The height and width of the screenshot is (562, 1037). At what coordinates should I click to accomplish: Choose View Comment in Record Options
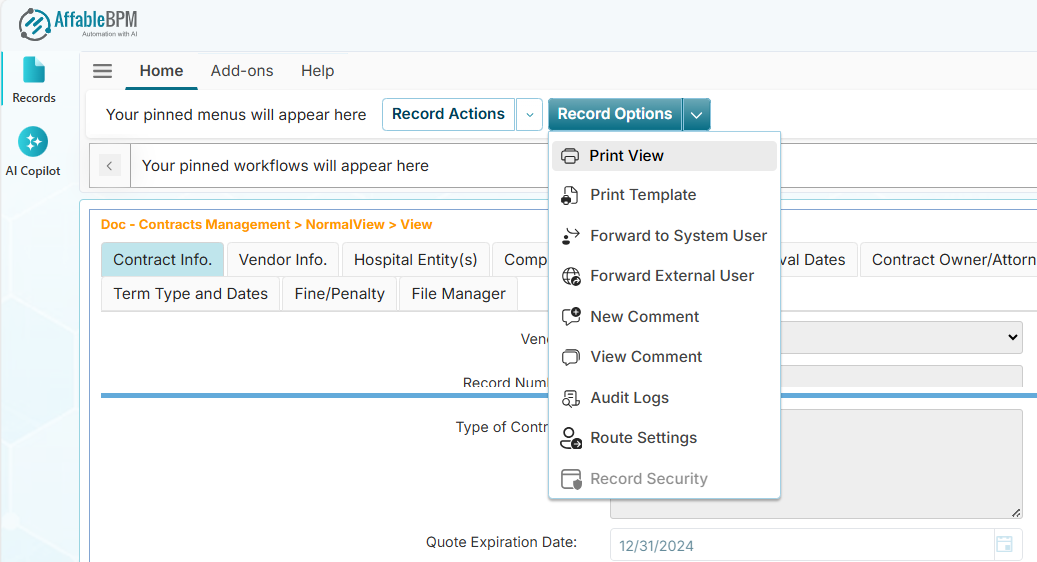(x=646, y=357)
